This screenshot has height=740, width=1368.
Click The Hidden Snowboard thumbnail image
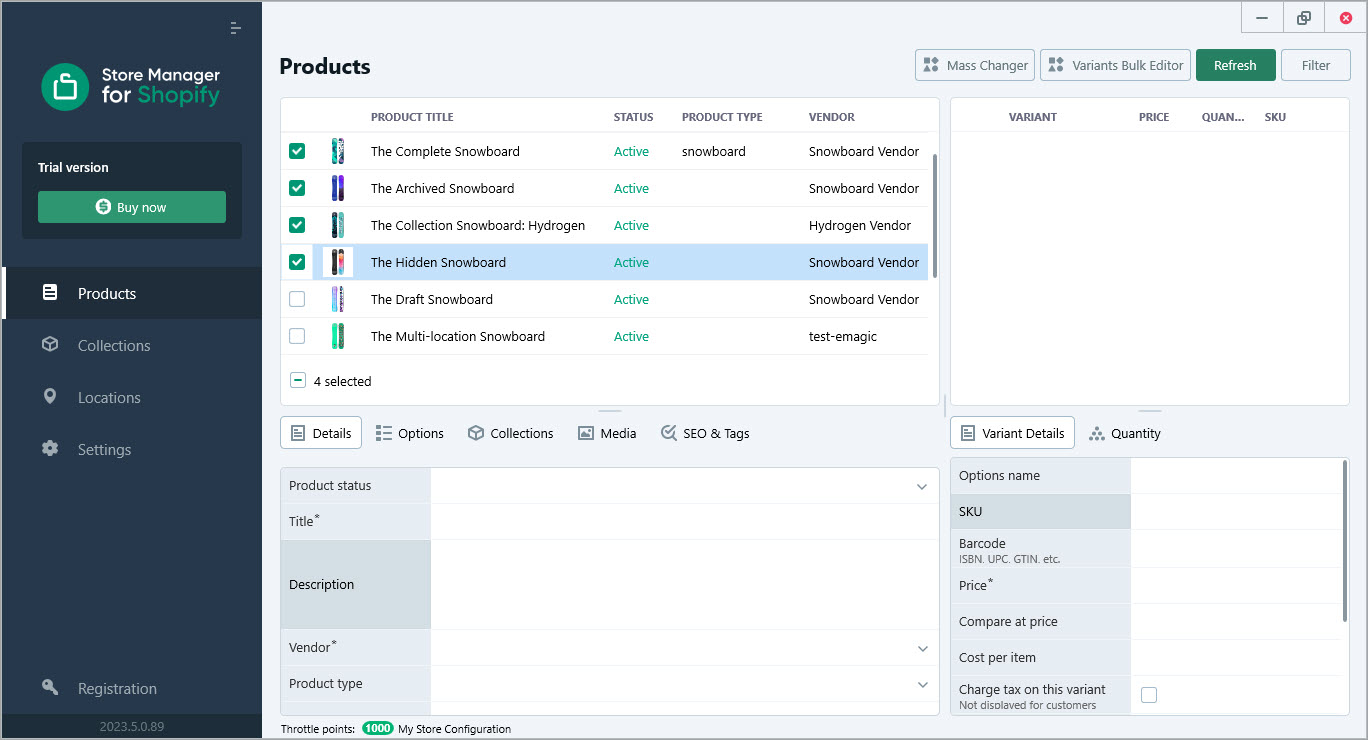[x=338, y=262]
